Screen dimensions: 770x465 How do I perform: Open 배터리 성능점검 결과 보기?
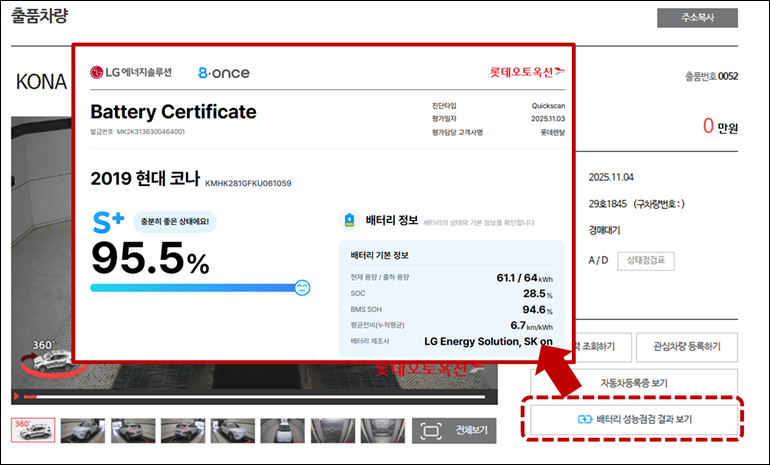coord(634,419)
